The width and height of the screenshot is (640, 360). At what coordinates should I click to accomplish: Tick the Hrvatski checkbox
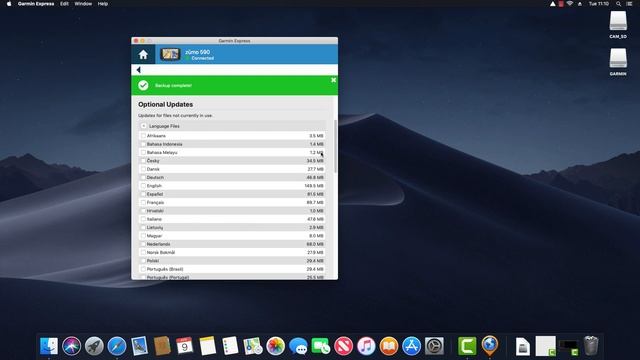[143, 211]
